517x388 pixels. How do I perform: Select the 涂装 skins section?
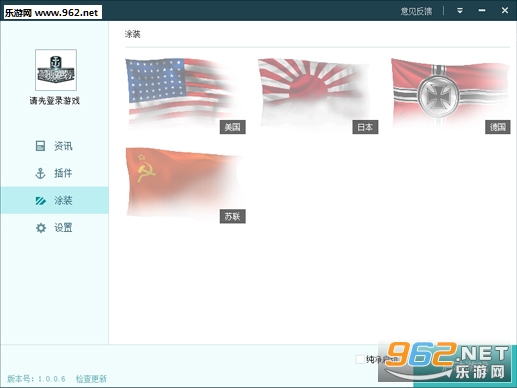(54, 200)
